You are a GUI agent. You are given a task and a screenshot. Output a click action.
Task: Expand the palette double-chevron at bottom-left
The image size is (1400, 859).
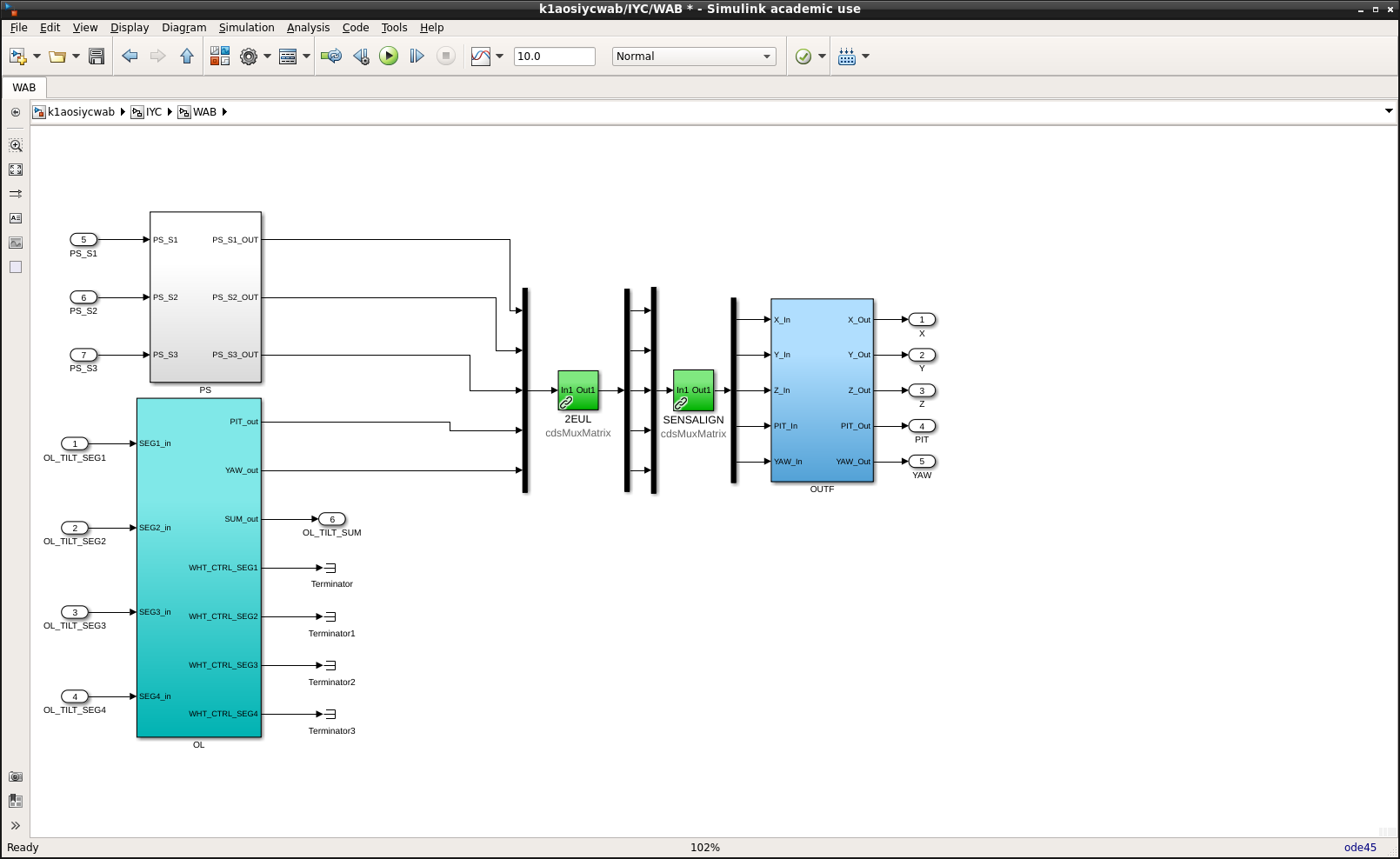[x=16, y=825]
